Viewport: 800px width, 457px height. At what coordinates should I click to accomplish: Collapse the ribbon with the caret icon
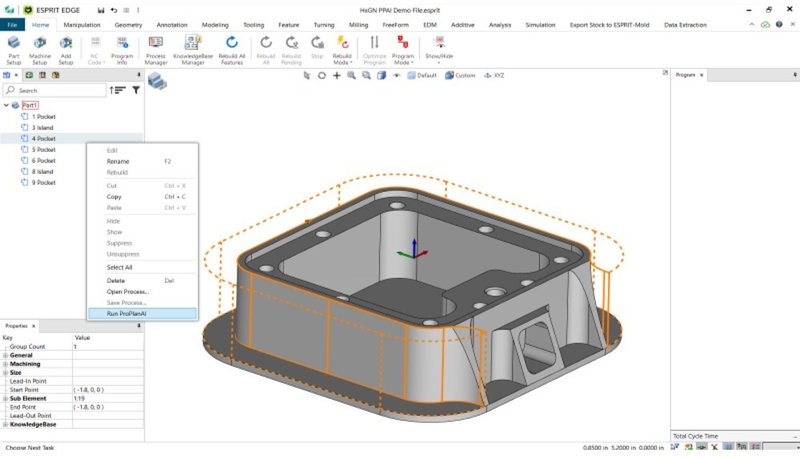[752, 24]
